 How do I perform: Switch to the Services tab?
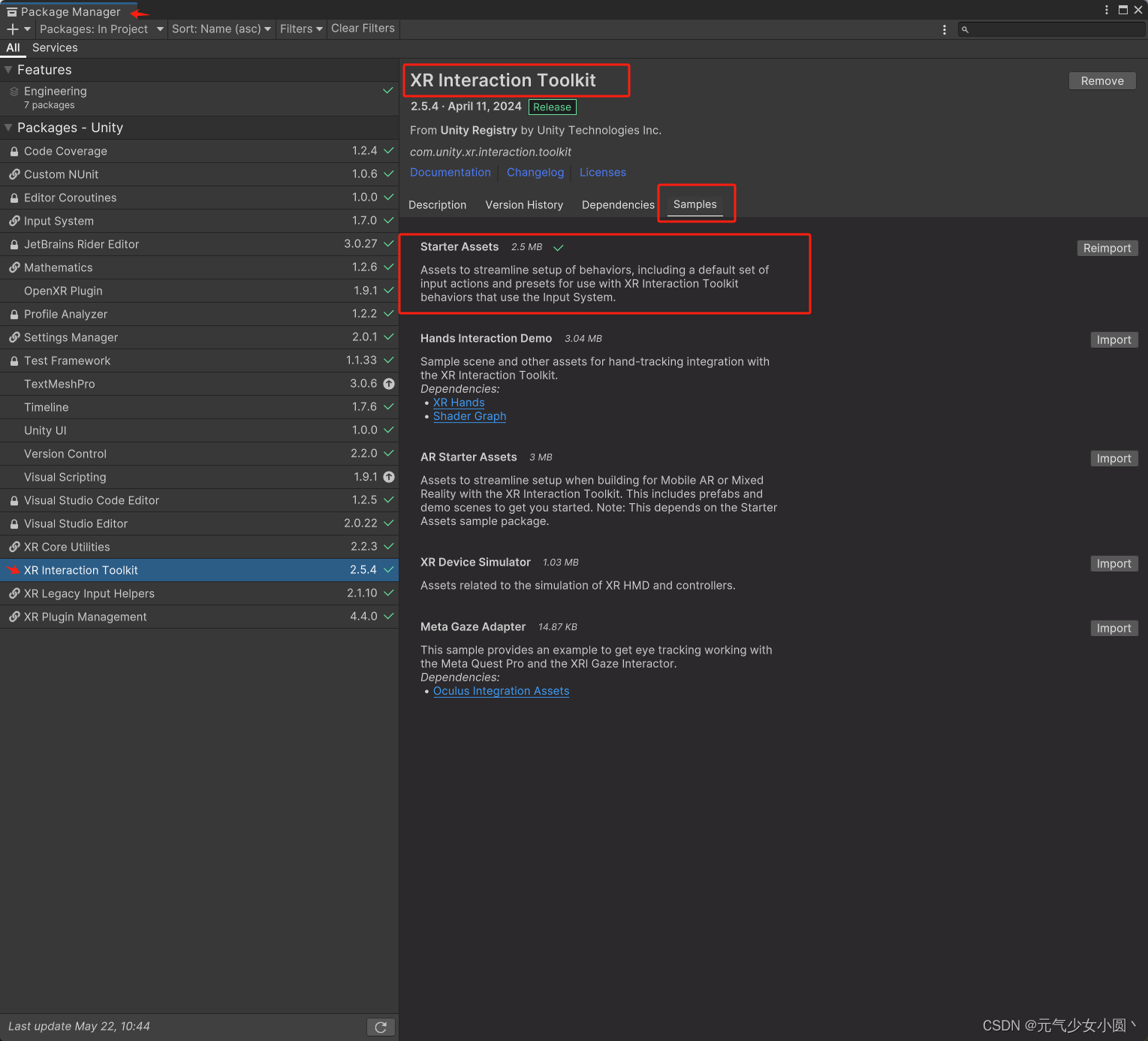(x=55, y=47)
